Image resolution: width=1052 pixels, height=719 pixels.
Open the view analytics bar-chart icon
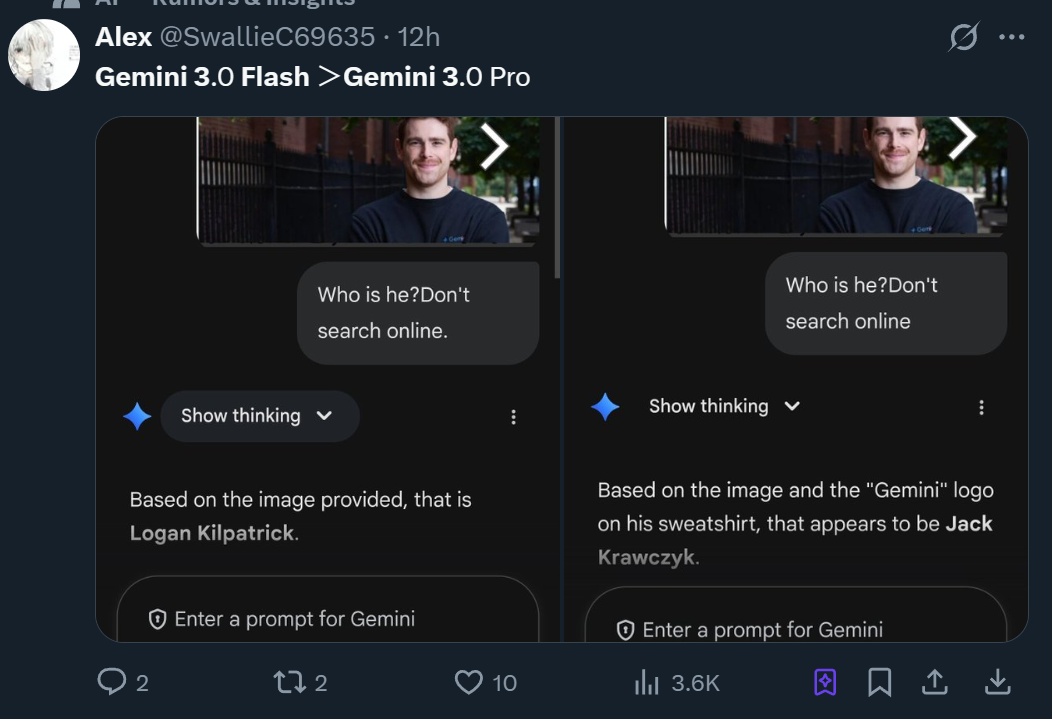click(x=647, y=682)
